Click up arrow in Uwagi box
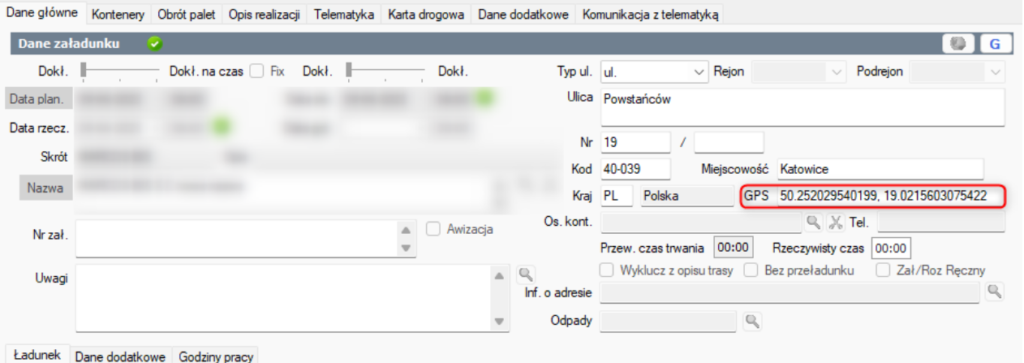1024x363 pixels. 500,276
